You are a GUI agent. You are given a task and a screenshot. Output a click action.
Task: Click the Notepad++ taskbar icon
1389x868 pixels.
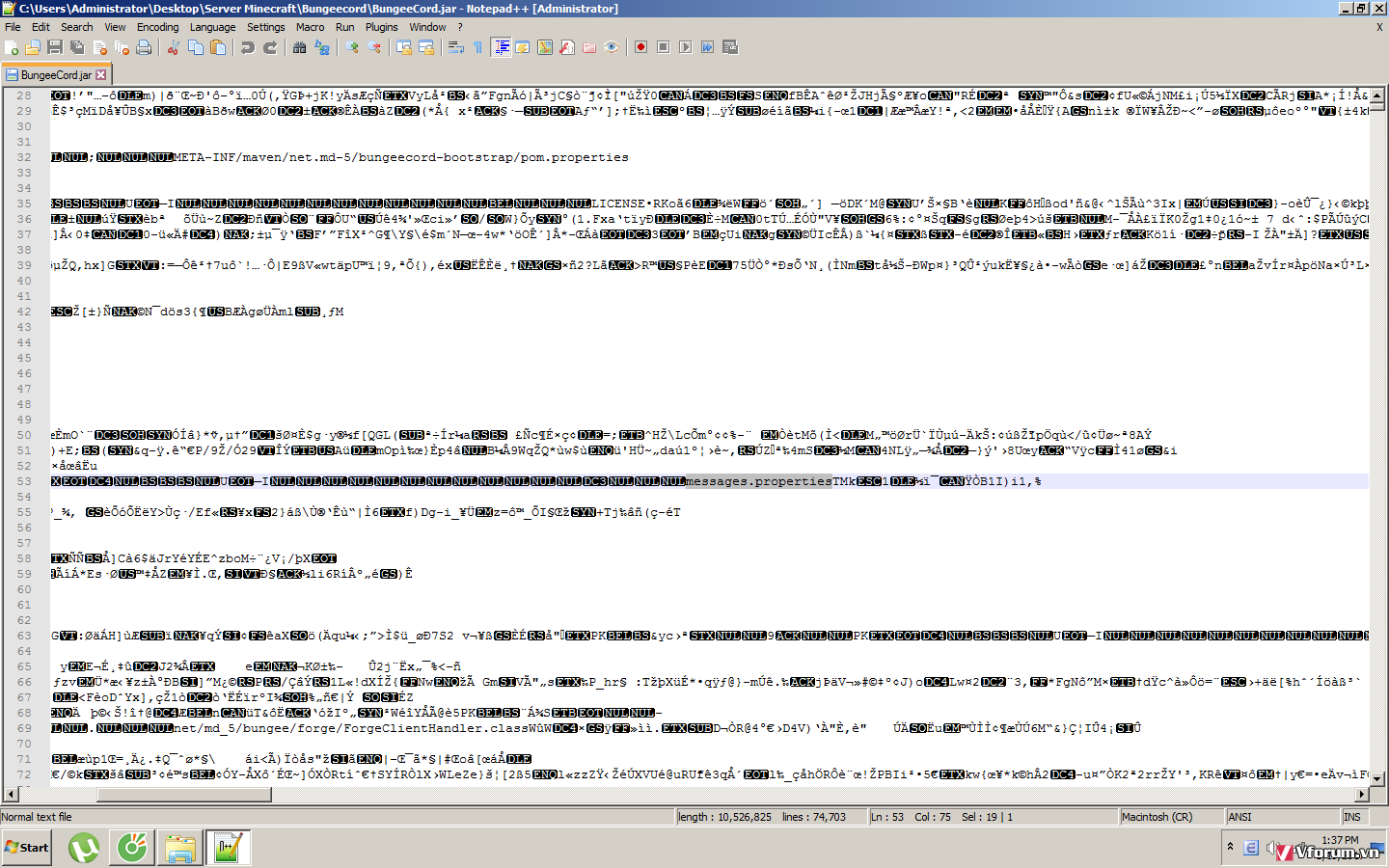[x=228, y=848]
